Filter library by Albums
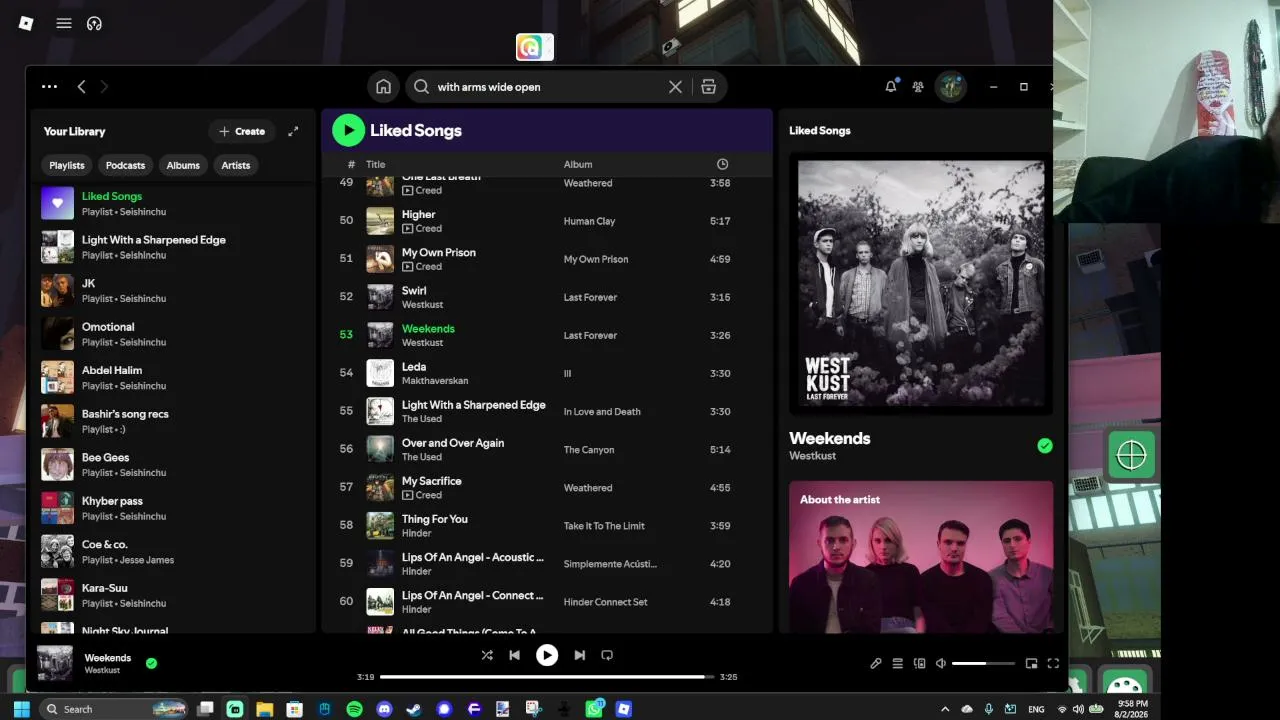1280x720 pixels. [183, 165]
